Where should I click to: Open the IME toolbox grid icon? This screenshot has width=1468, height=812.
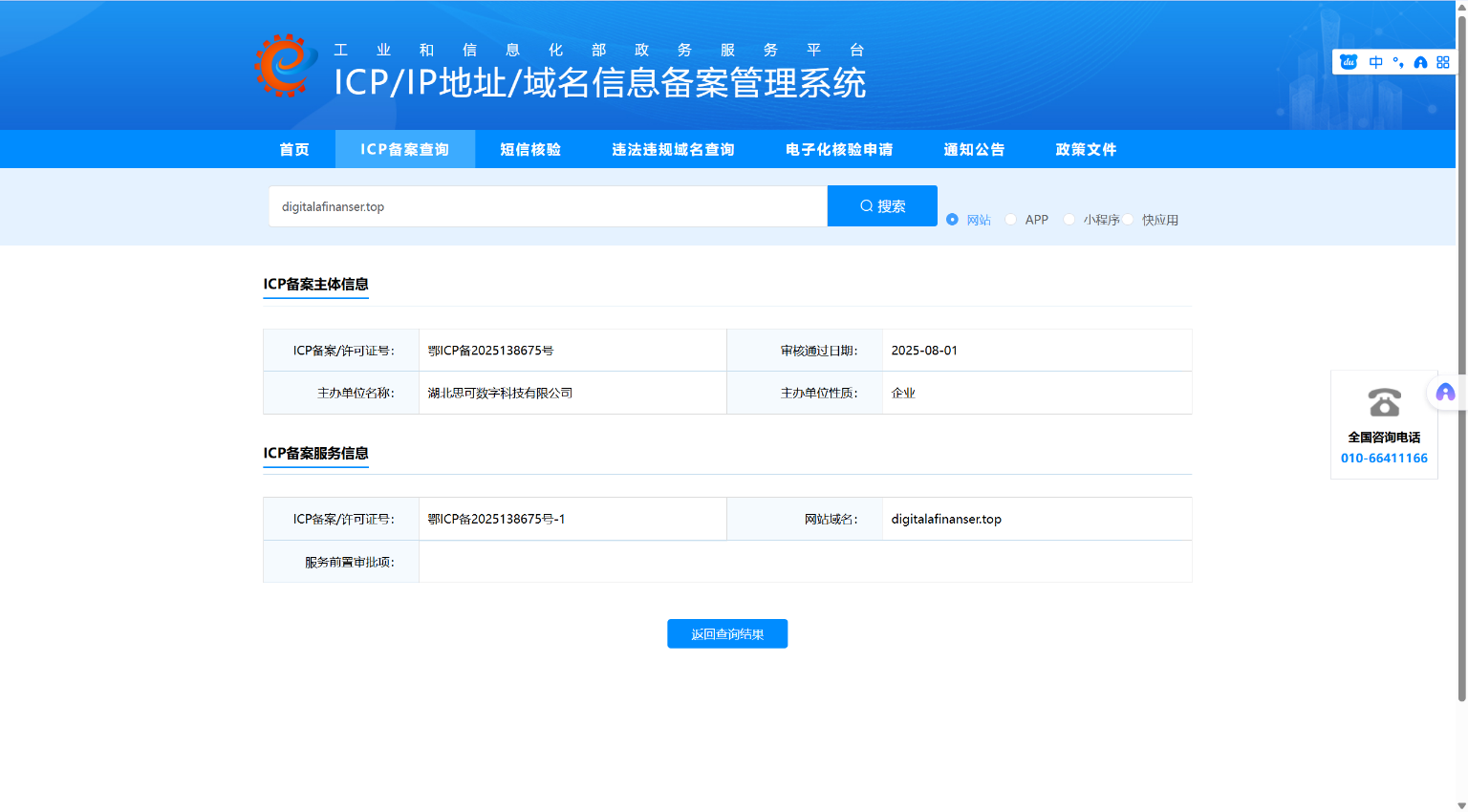click(x=1443, y=62)
